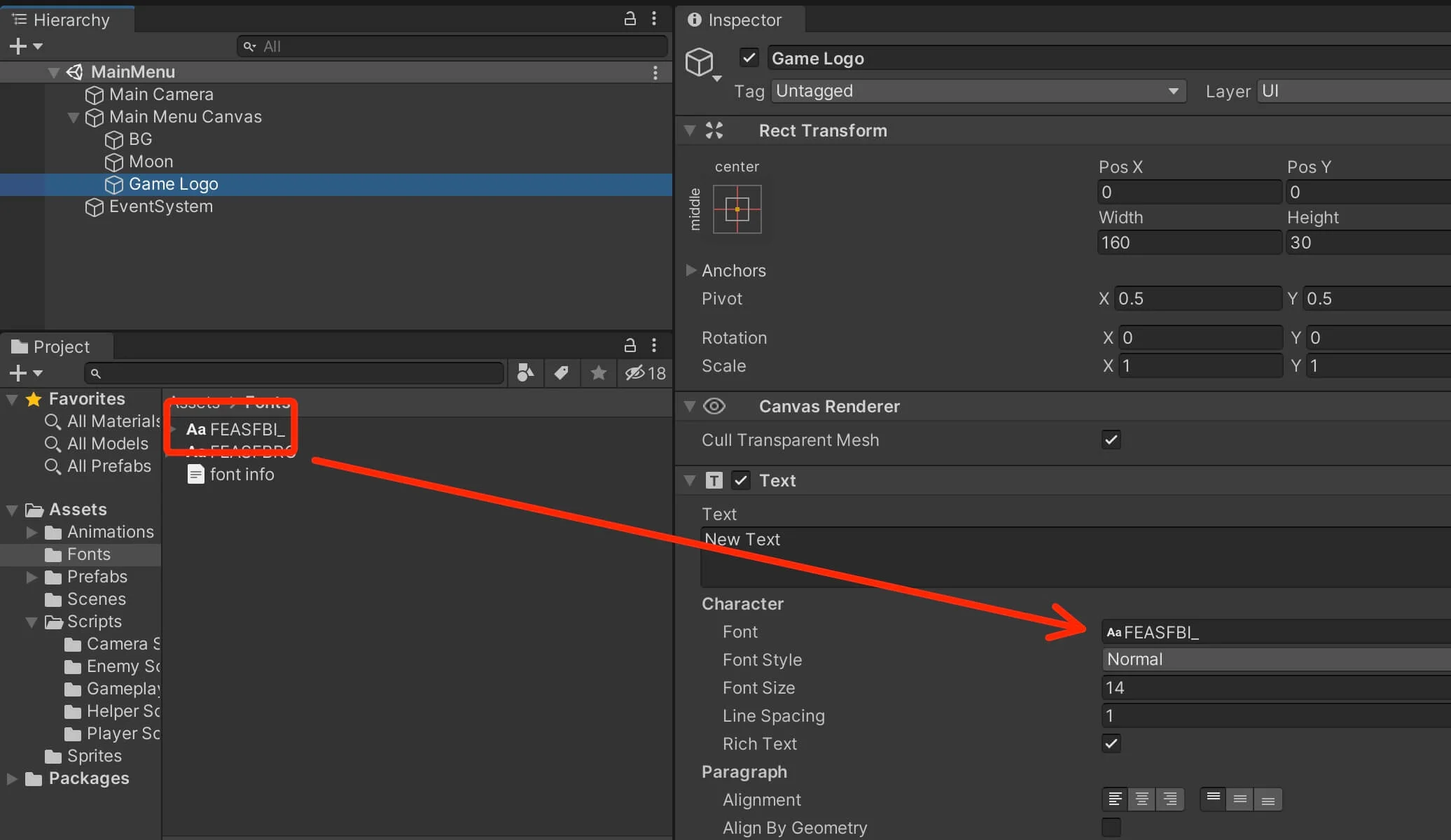Collapse the MainMenu scene
Screen dimensions: 1451x840
coord(53,72)
